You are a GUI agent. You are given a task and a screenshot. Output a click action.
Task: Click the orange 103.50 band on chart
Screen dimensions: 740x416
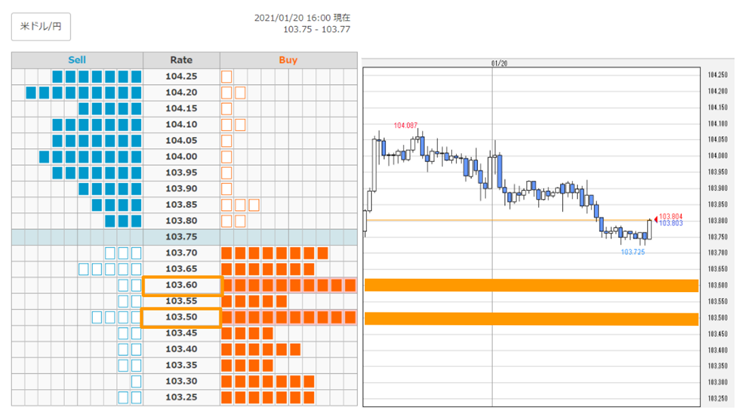[531, 319]
